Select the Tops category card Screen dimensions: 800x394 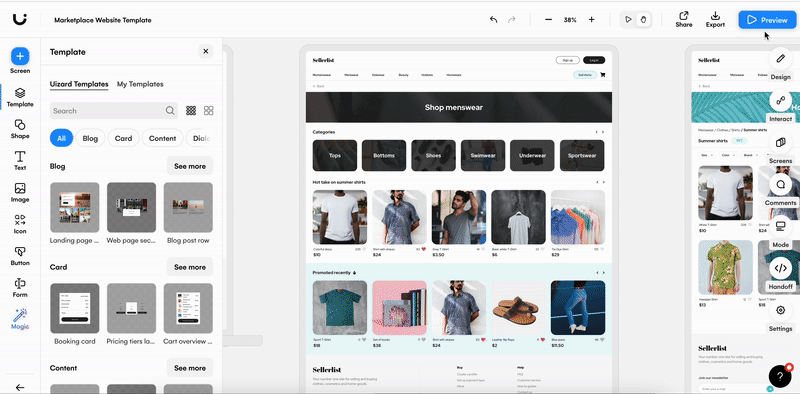pos(335,156)
